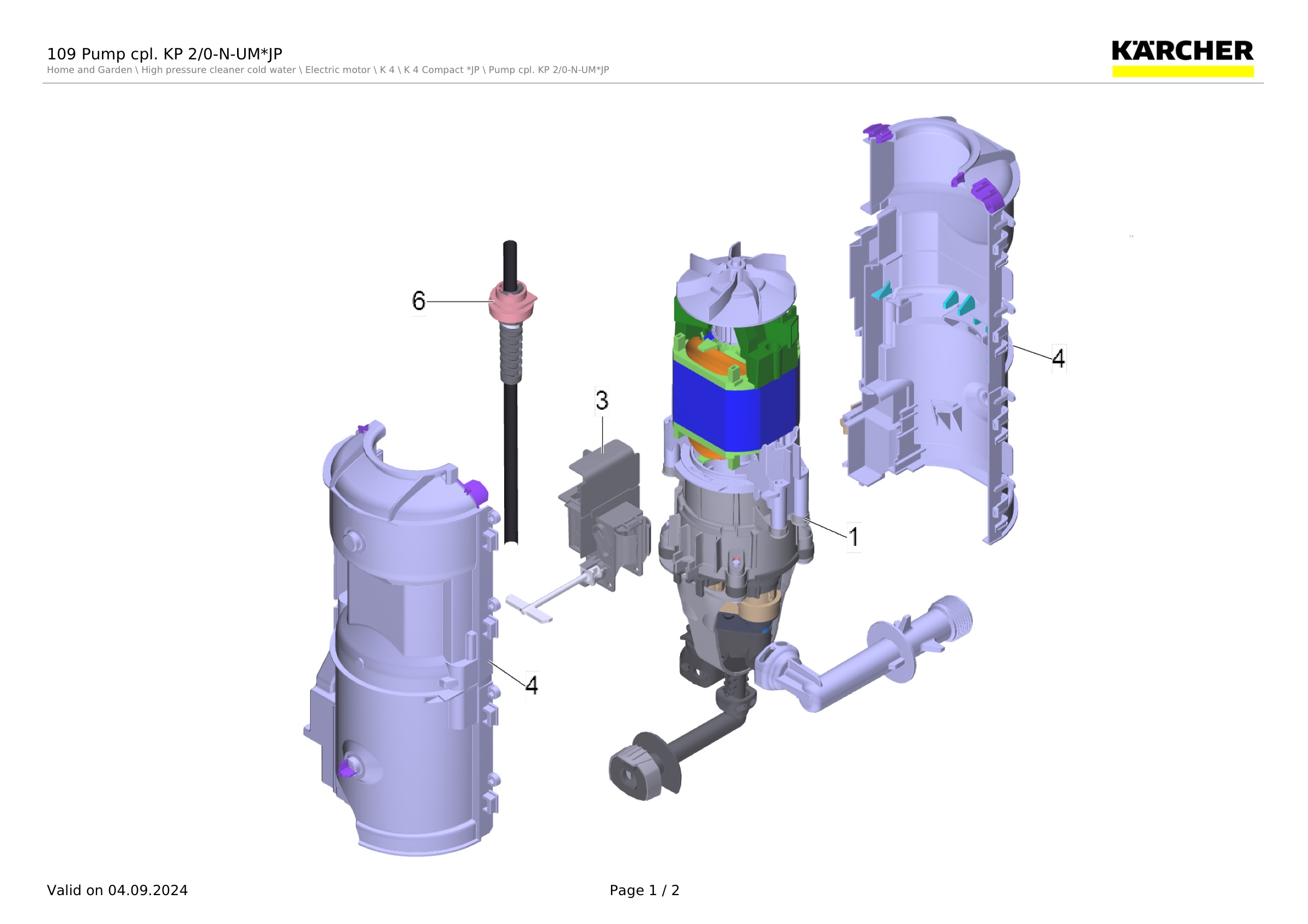The image size is (1308, 924).
Task: Click the title '109 Pump cpl. KP 2/0-N-UM*JP'
Action: point(165,54)
